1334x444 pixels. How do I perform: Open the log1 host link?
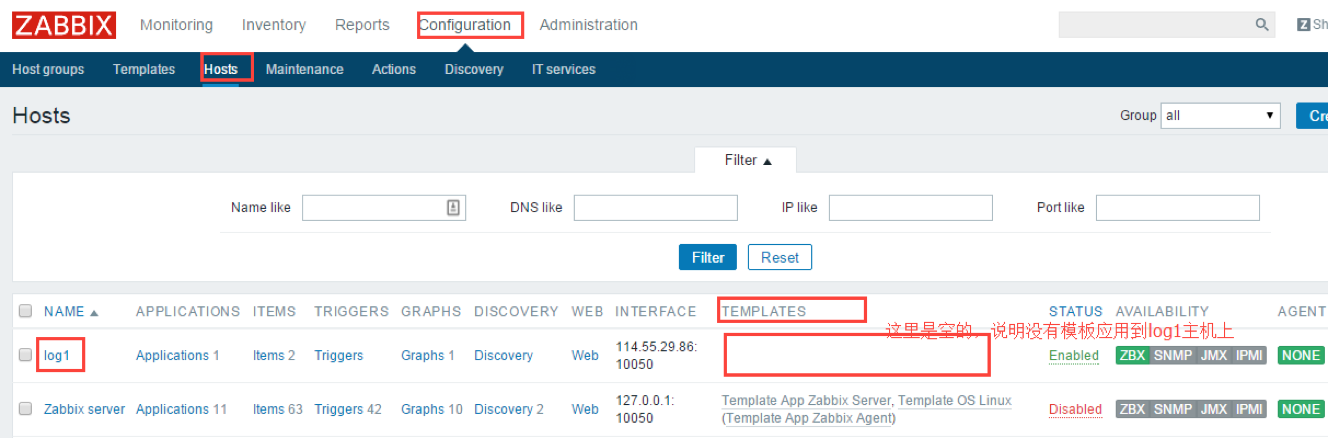[x=57, y=355]
